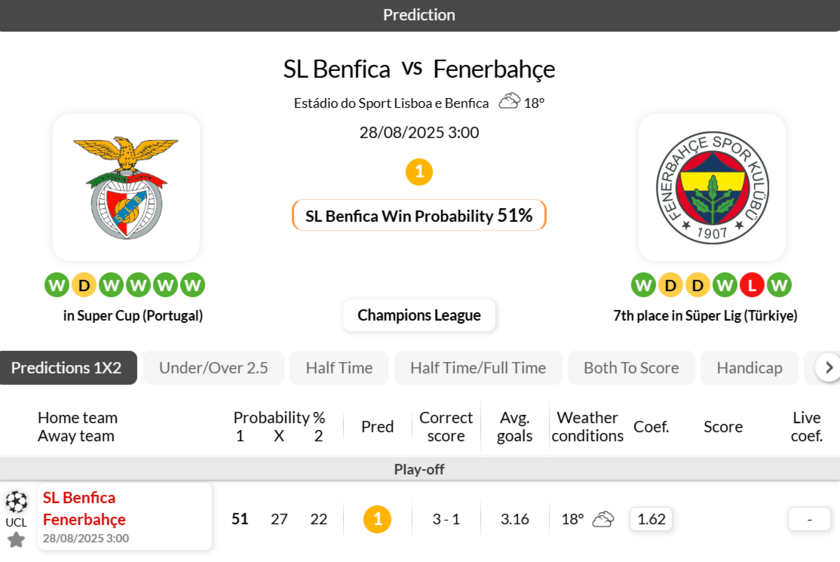Open the Half Time tab

coord(339,368)
